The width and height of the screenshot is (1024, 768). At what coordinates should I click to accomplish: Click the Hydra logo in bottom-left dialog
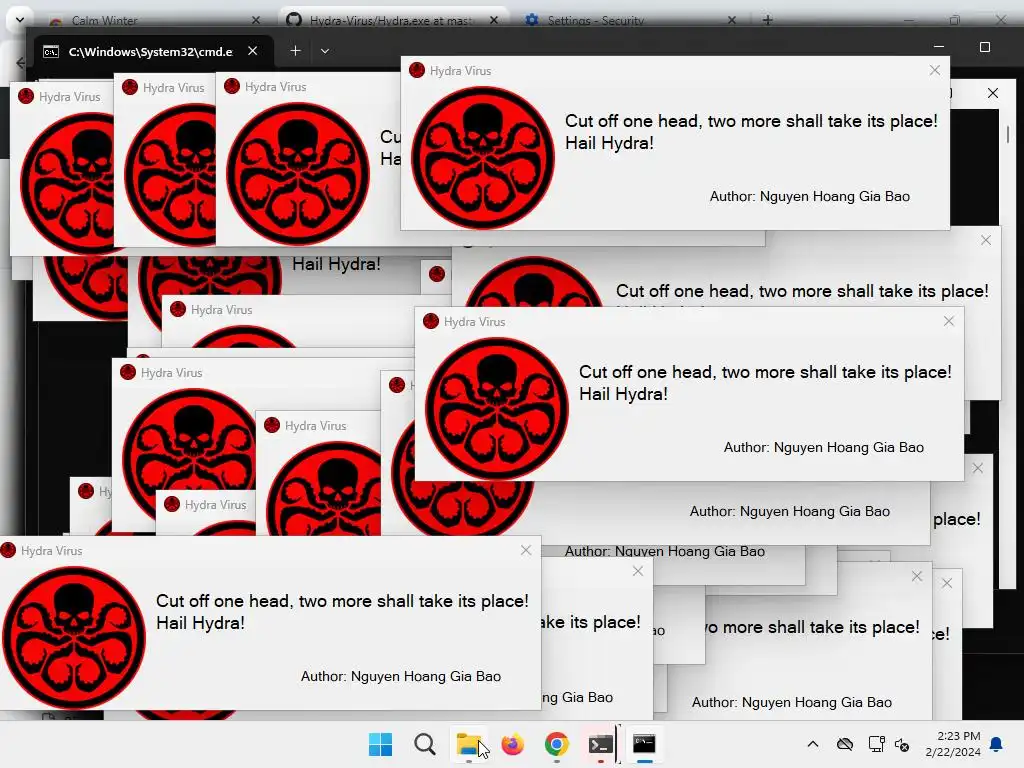73,637
